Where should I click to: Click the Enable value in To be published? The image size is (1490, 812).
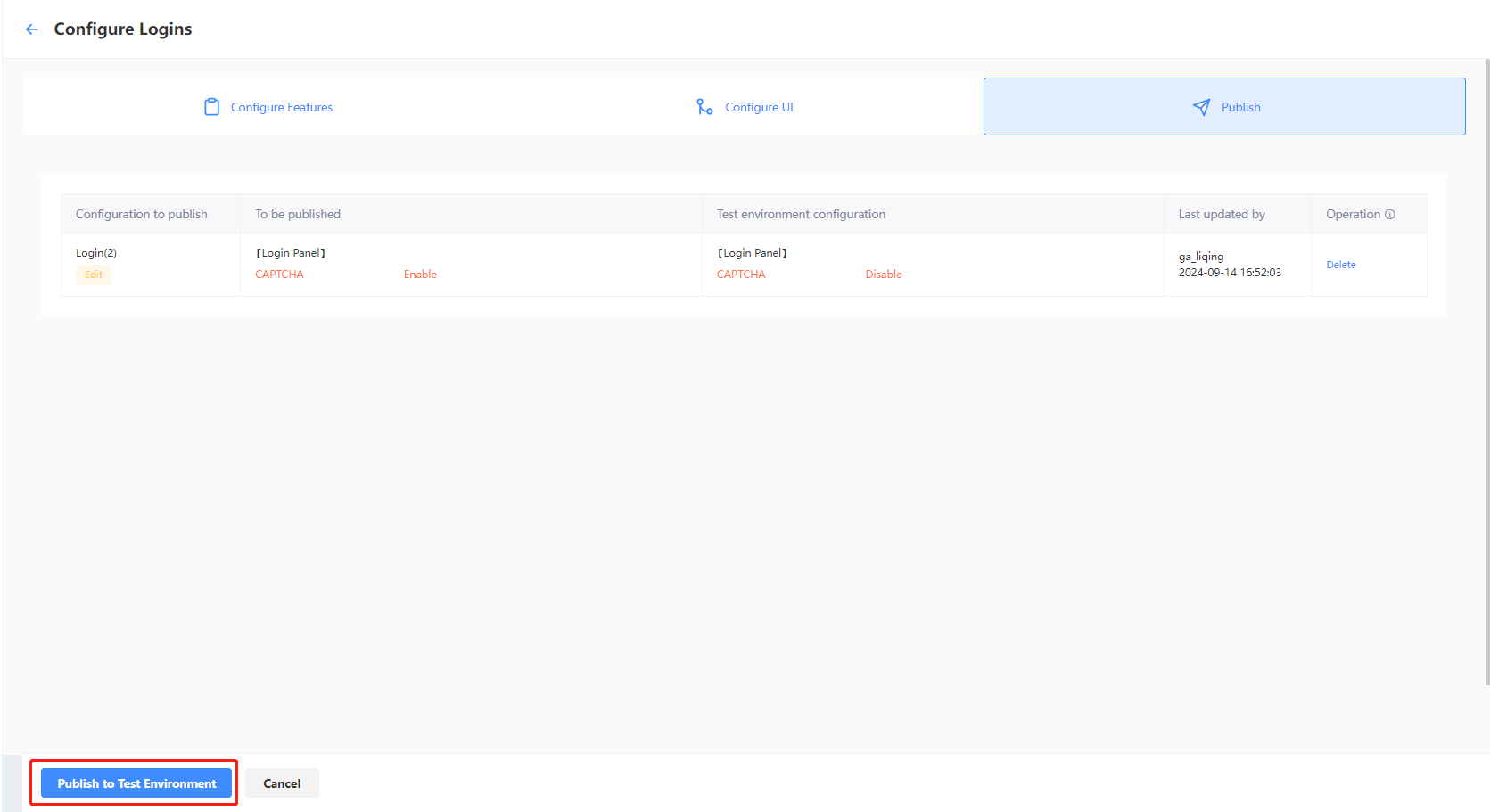pos(420,275)
